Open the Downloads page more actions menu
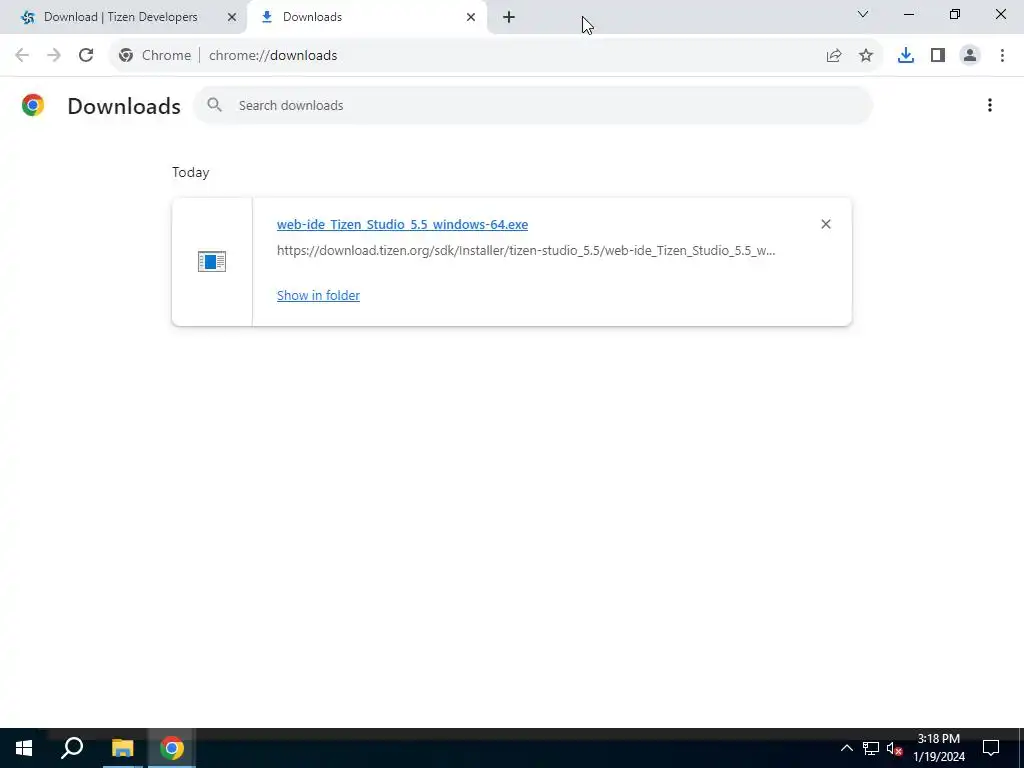This screenshot has height=768, width=1024. [990, 105]
